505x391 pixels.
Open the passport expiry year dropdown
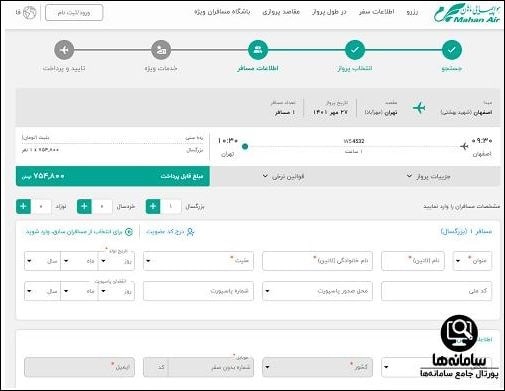coord(42,291)
